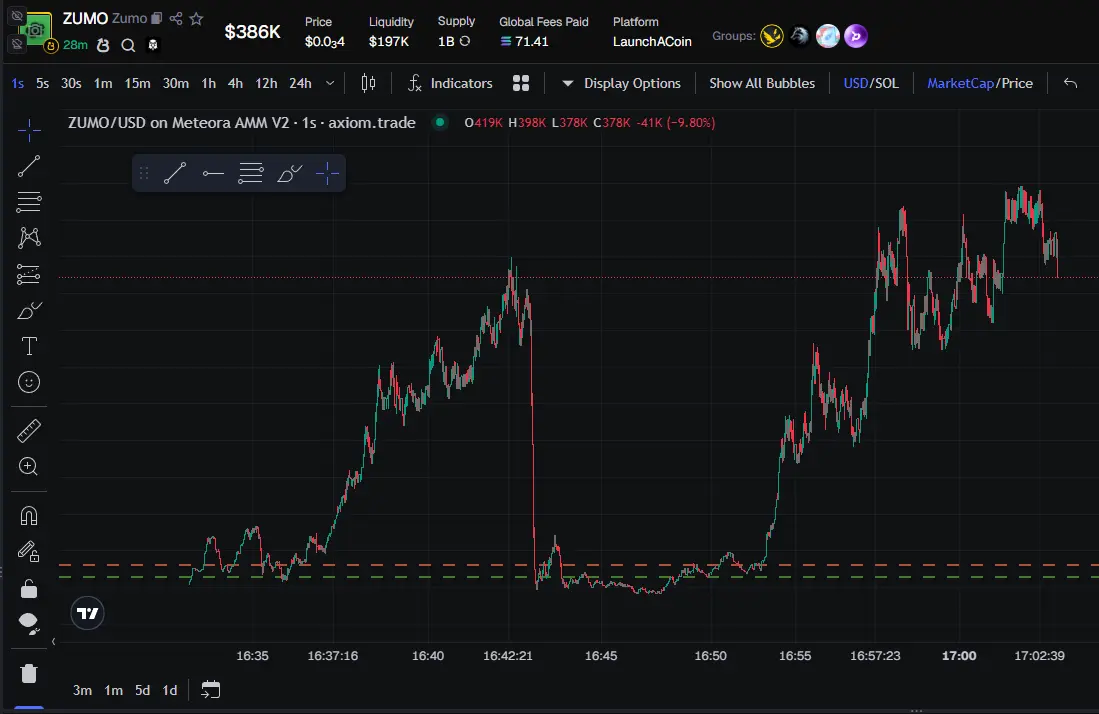Activate the zoom in tool
This screenshot has height=714, width=1099.
point(29,467)
